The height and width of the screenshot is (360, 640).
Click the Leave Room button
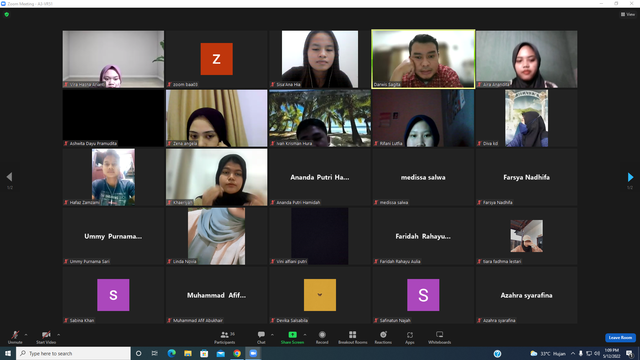pyautogui.click(x=620, y=338)
